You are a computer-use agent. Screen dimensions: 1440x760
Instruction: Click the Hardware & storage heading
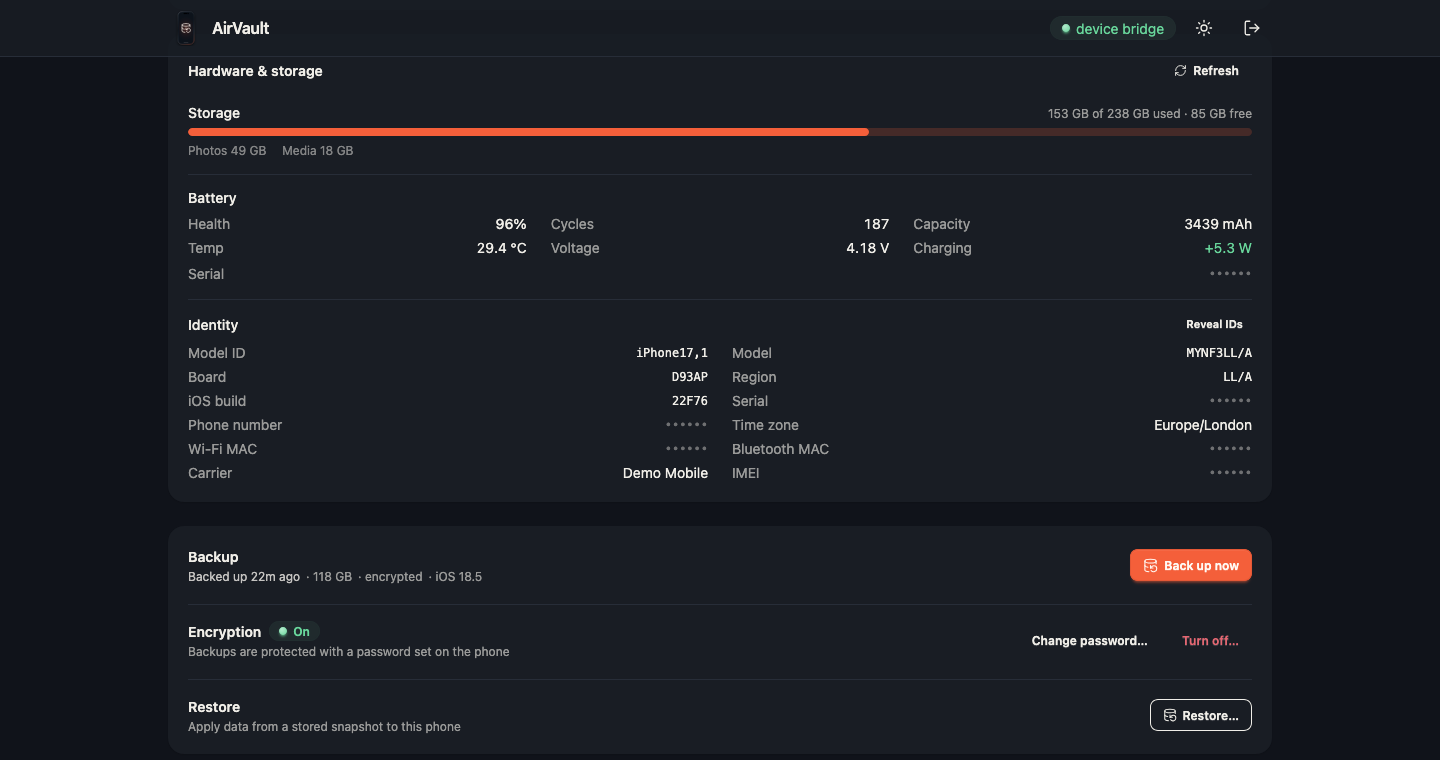[255, 71]
